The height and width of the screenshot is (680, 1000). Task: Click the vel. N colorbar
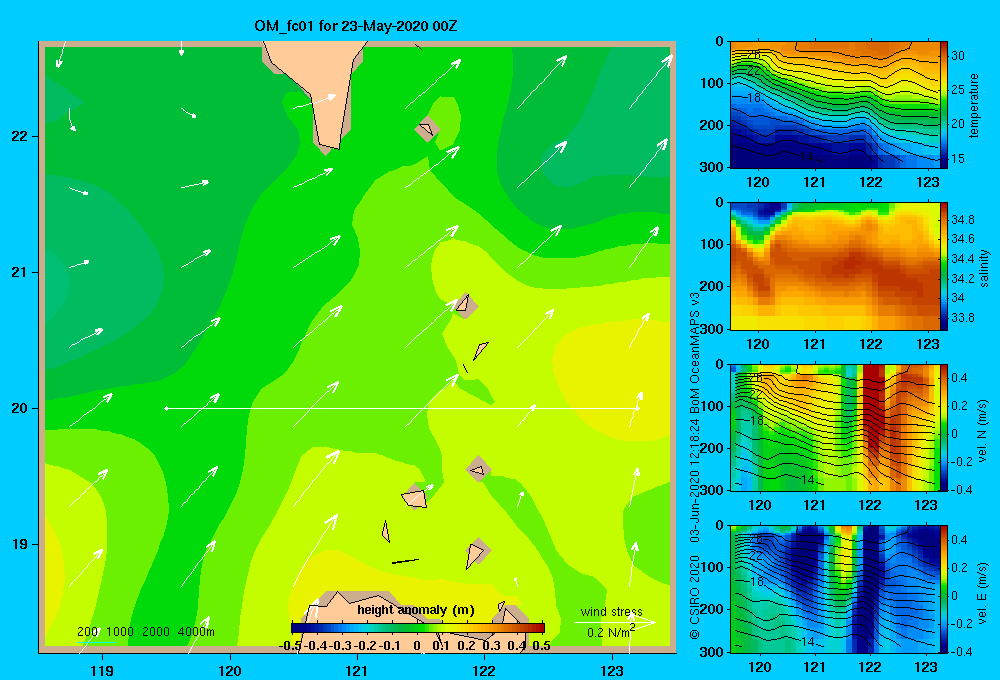point(944,427)
